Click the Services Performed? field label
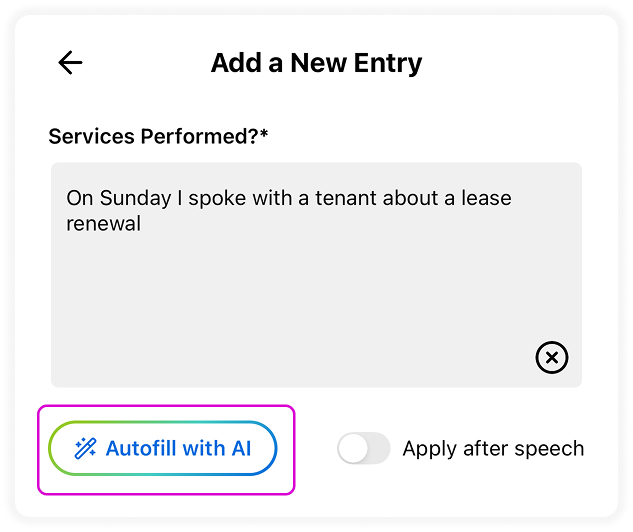 tap(158, 136)
